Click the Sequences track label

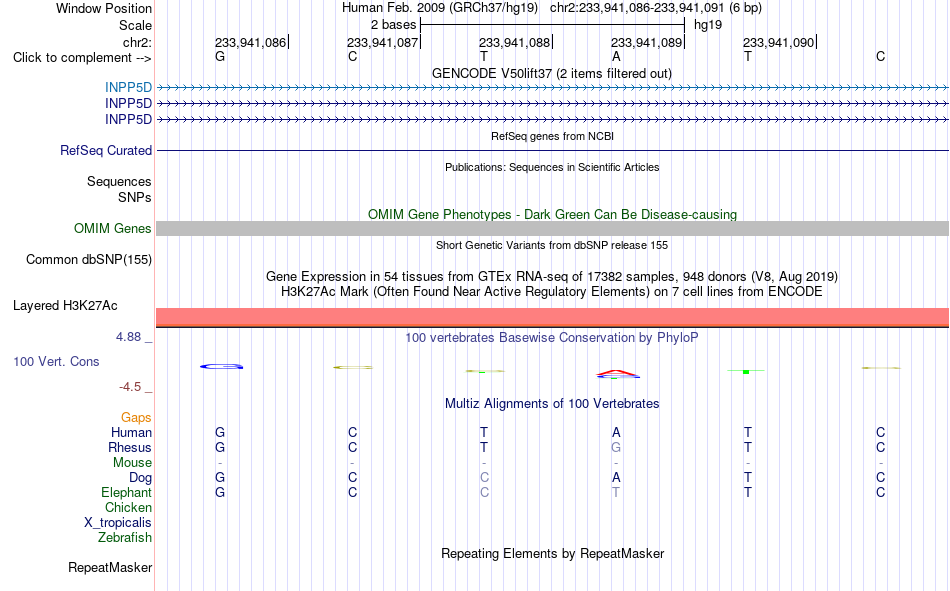click(119, 182)
